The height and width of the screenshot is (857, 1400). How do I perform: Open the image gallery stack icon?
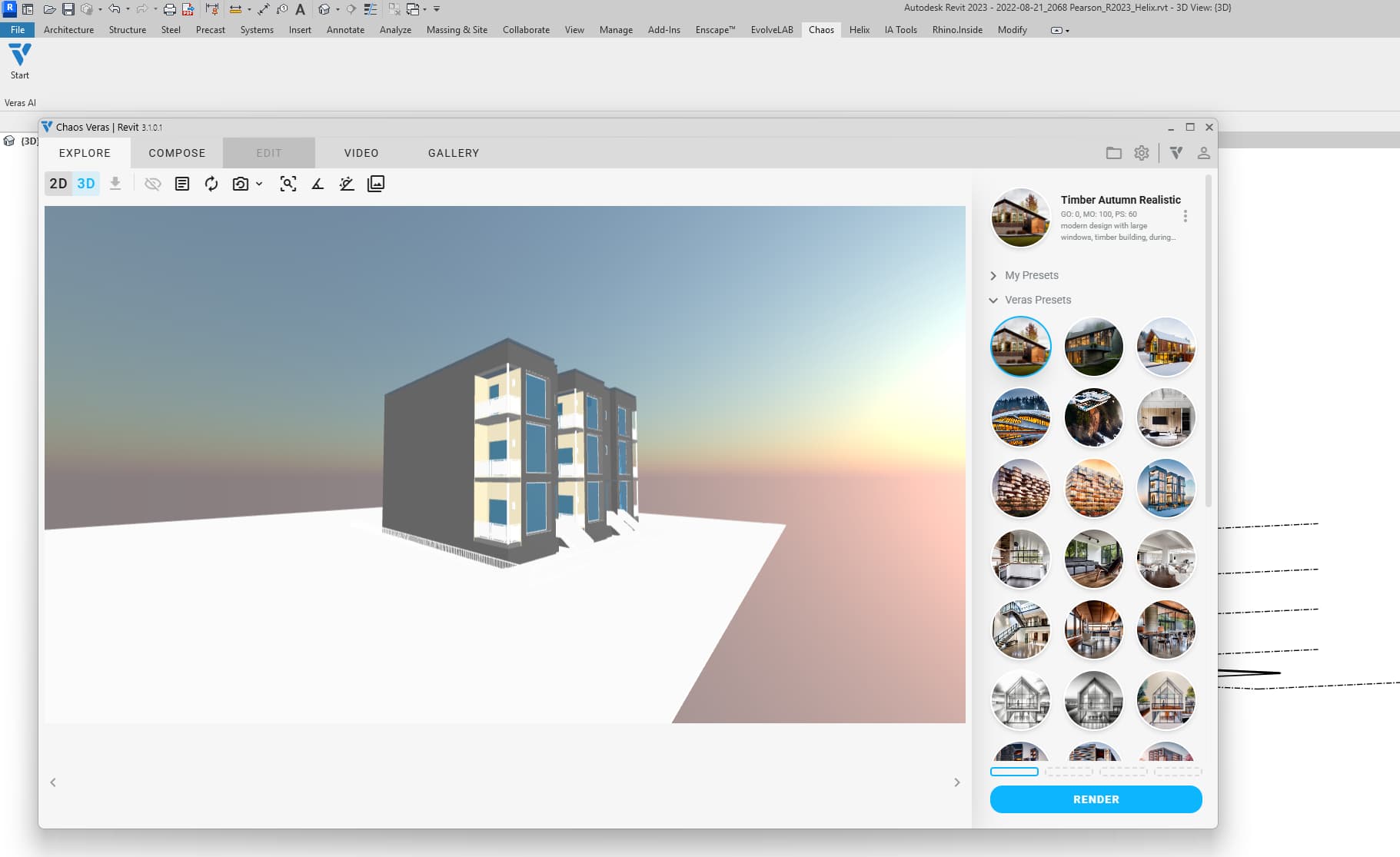click(376, 184)
